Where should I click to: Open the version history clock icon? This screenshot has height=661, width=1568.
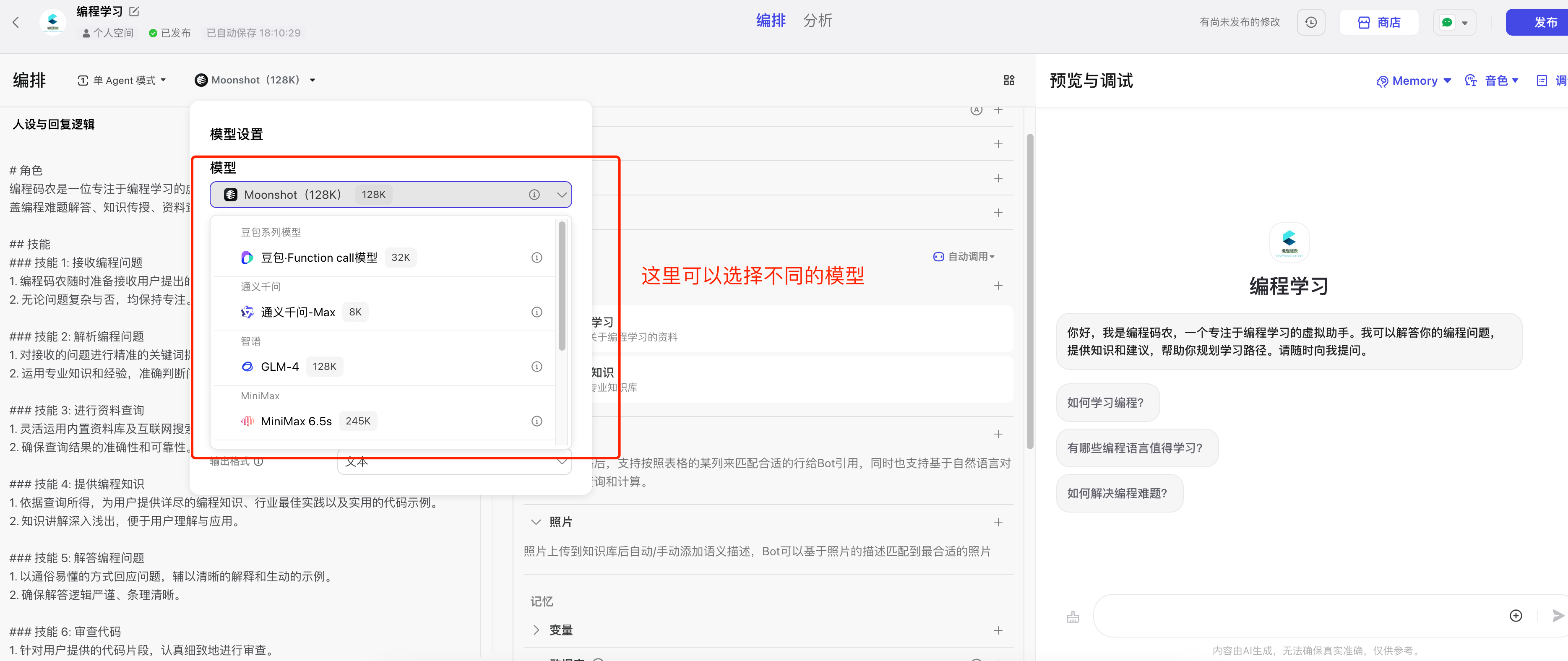click(1311, 23)
